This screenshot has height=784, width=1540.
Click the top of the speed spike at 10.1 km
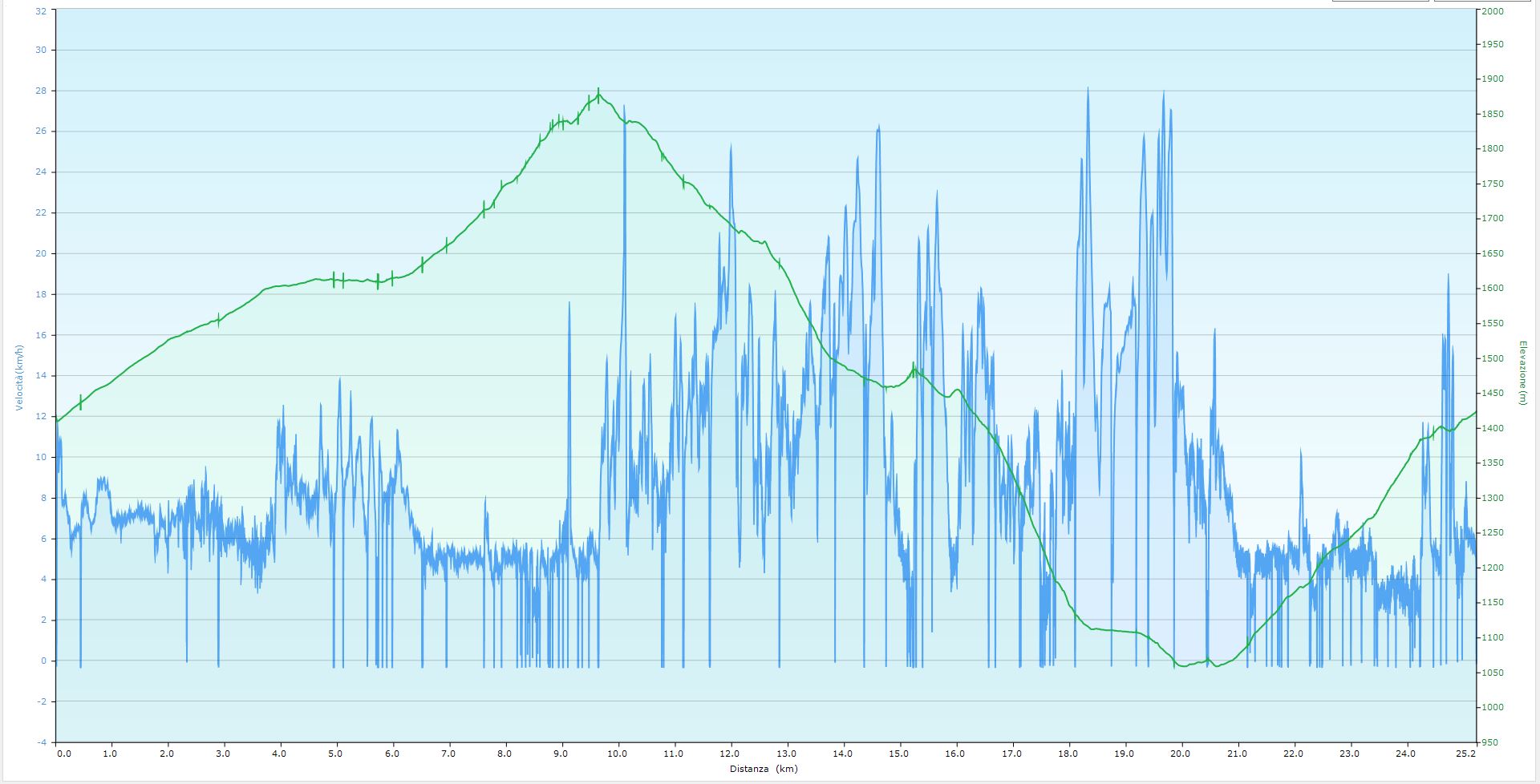click(624, 107)
